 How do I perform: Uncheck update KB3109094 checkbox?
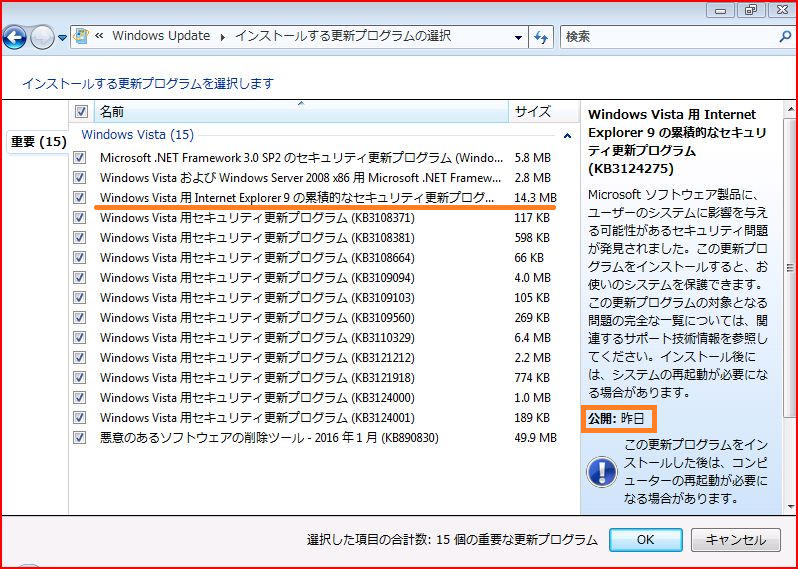79,277
